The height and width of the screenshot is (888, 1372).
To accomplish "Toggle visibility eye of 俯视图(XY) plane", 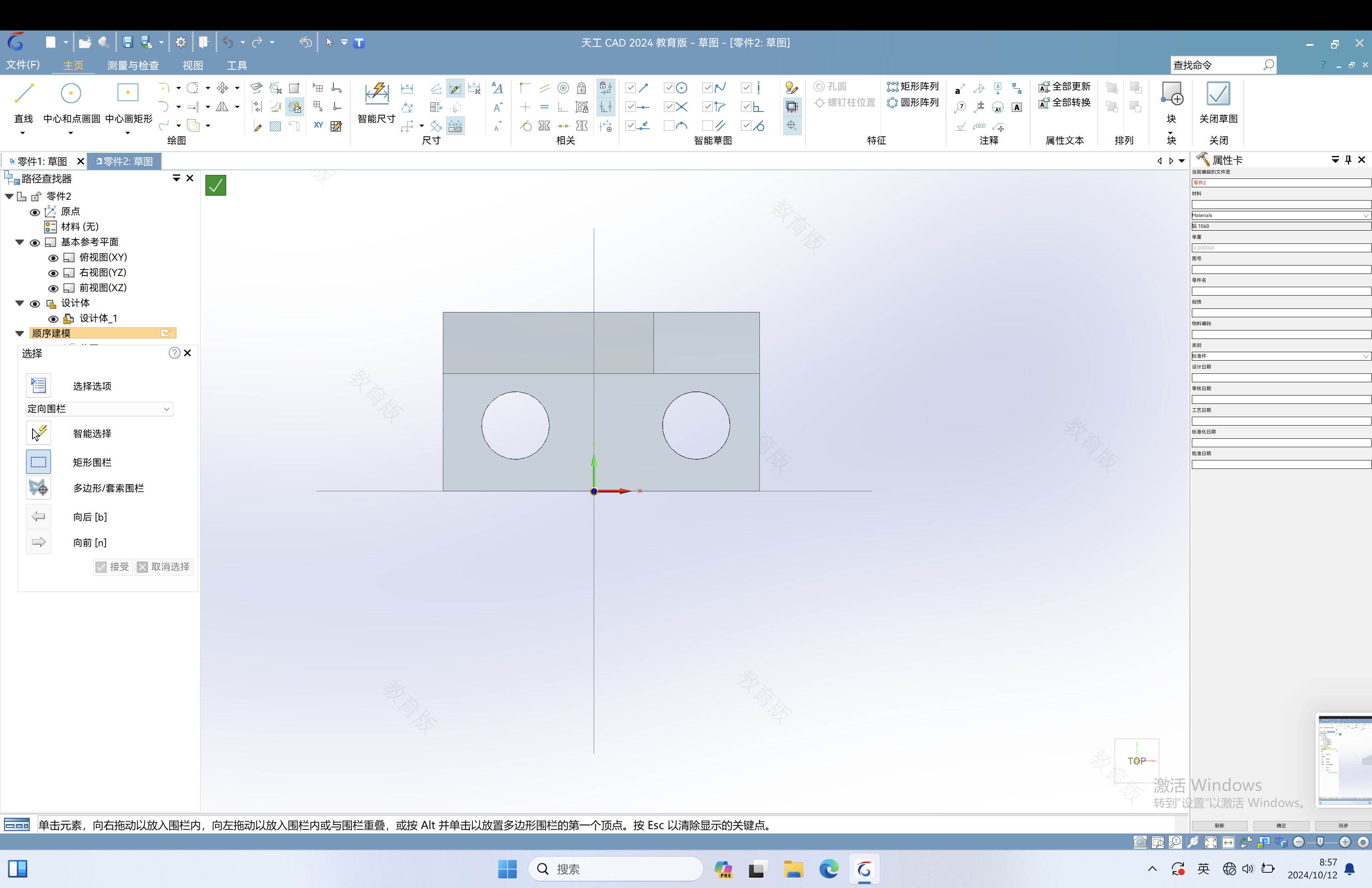I will (53, 257).
